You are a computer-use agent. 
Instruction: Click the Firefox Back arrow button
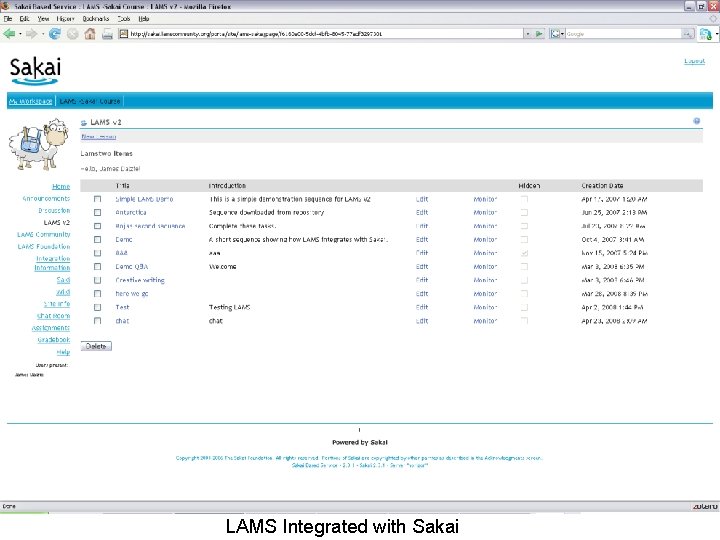point(9,34)
